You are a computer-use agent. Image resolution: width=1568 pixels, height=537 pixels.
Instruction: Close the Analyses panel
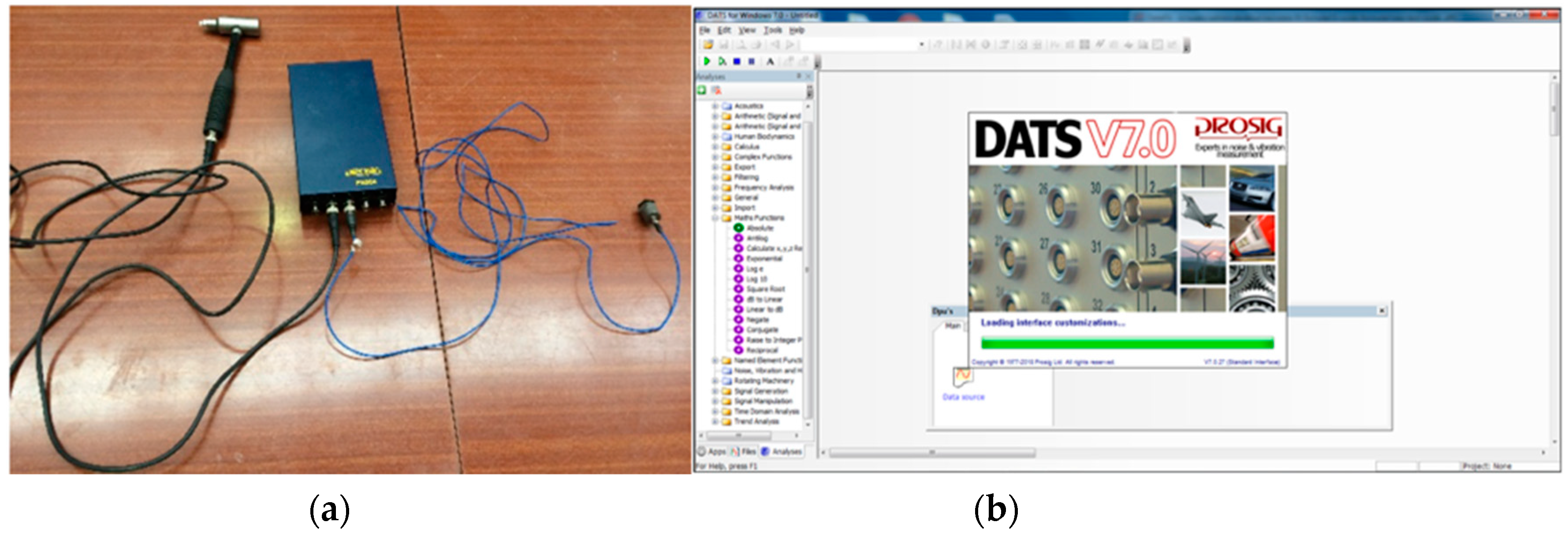[x=808, y=76]
